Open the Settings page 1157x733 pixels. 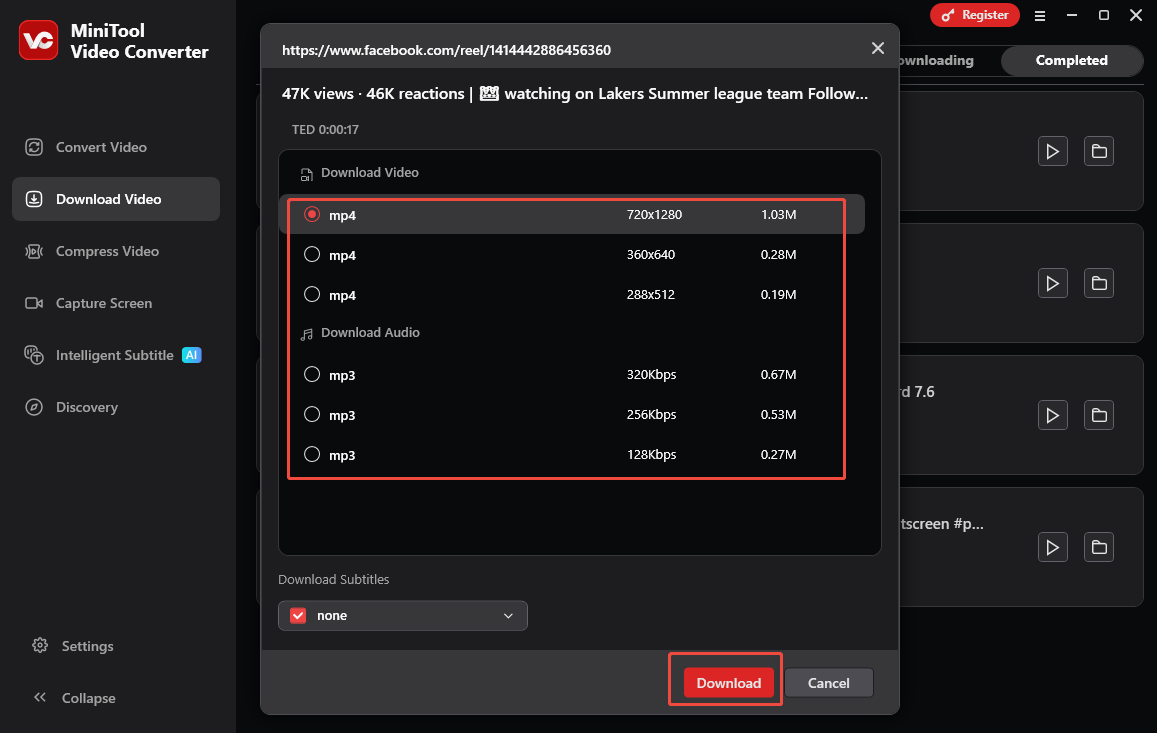86,646
